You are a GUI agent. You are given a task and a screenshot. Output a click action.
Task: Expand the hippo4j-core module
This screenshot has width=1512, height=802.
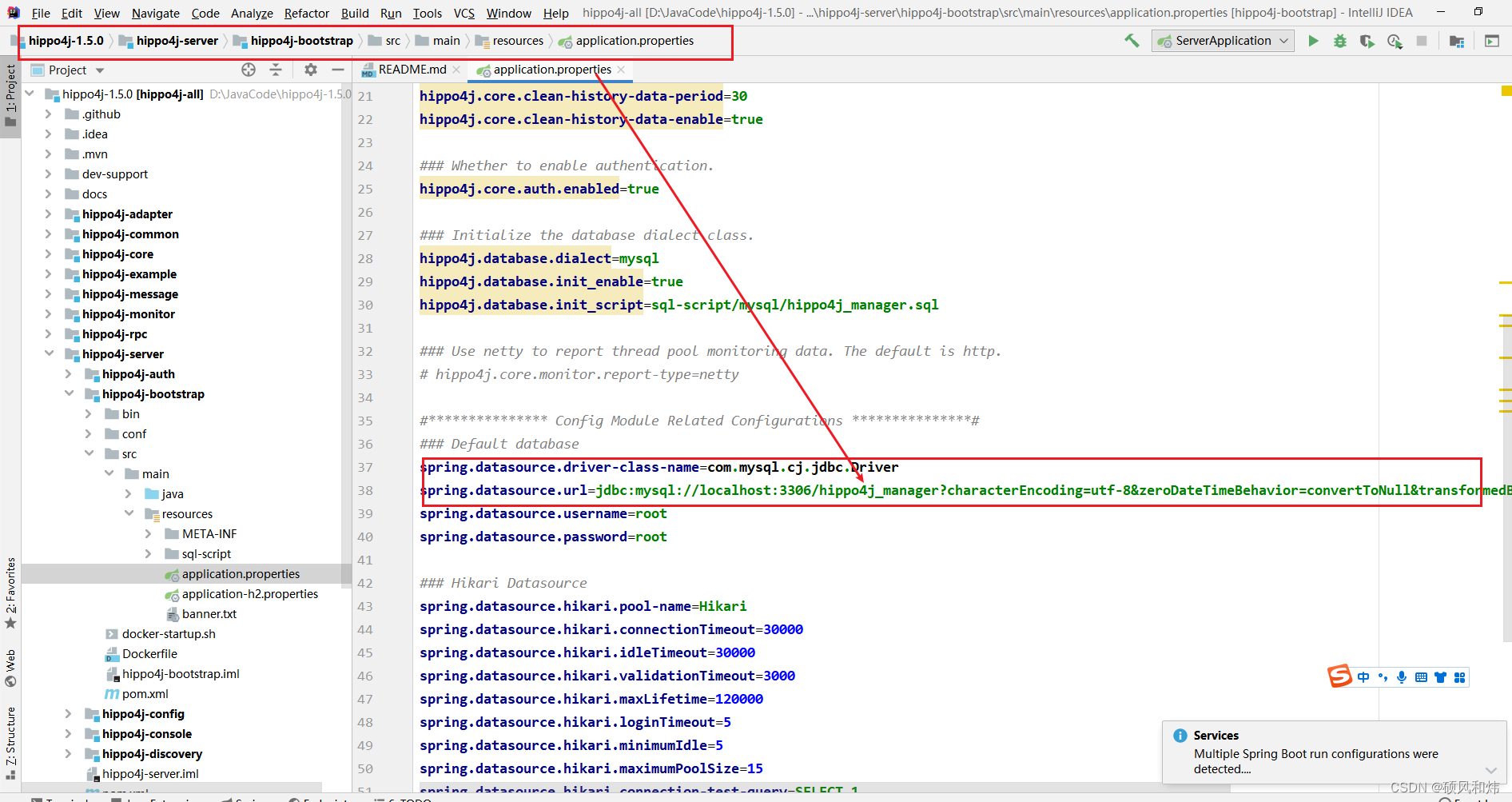pos(49,253)
